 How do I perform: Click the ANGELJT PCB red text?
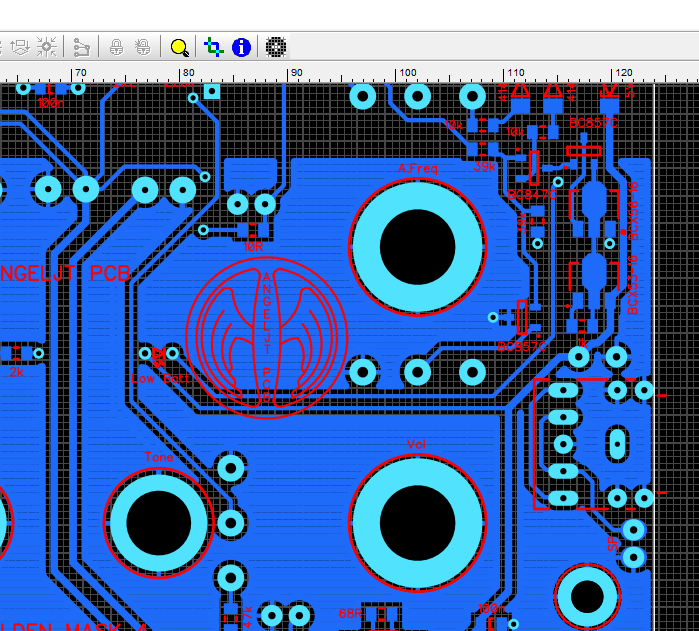pyautogui.click(x=66, y=273)
